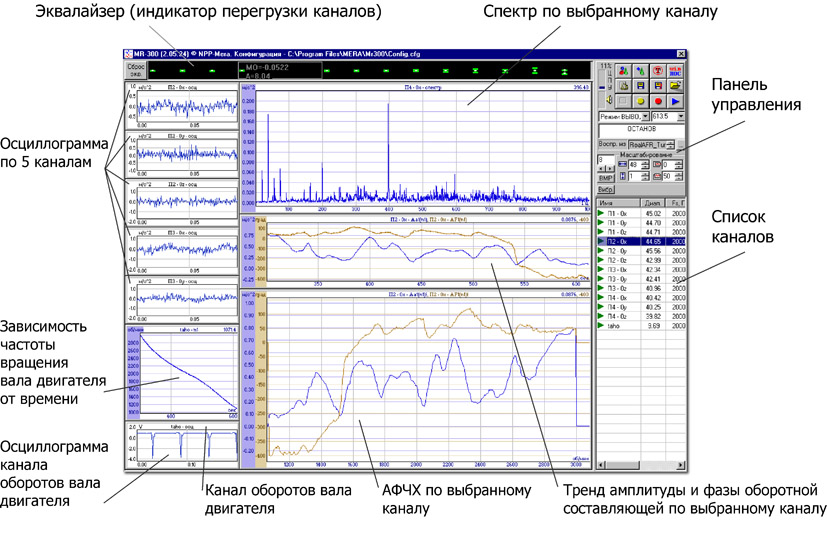This screenshot has width=827, height=536.
Task: Open the RealAFR playback source selector
Action: (x=646, y=145)
